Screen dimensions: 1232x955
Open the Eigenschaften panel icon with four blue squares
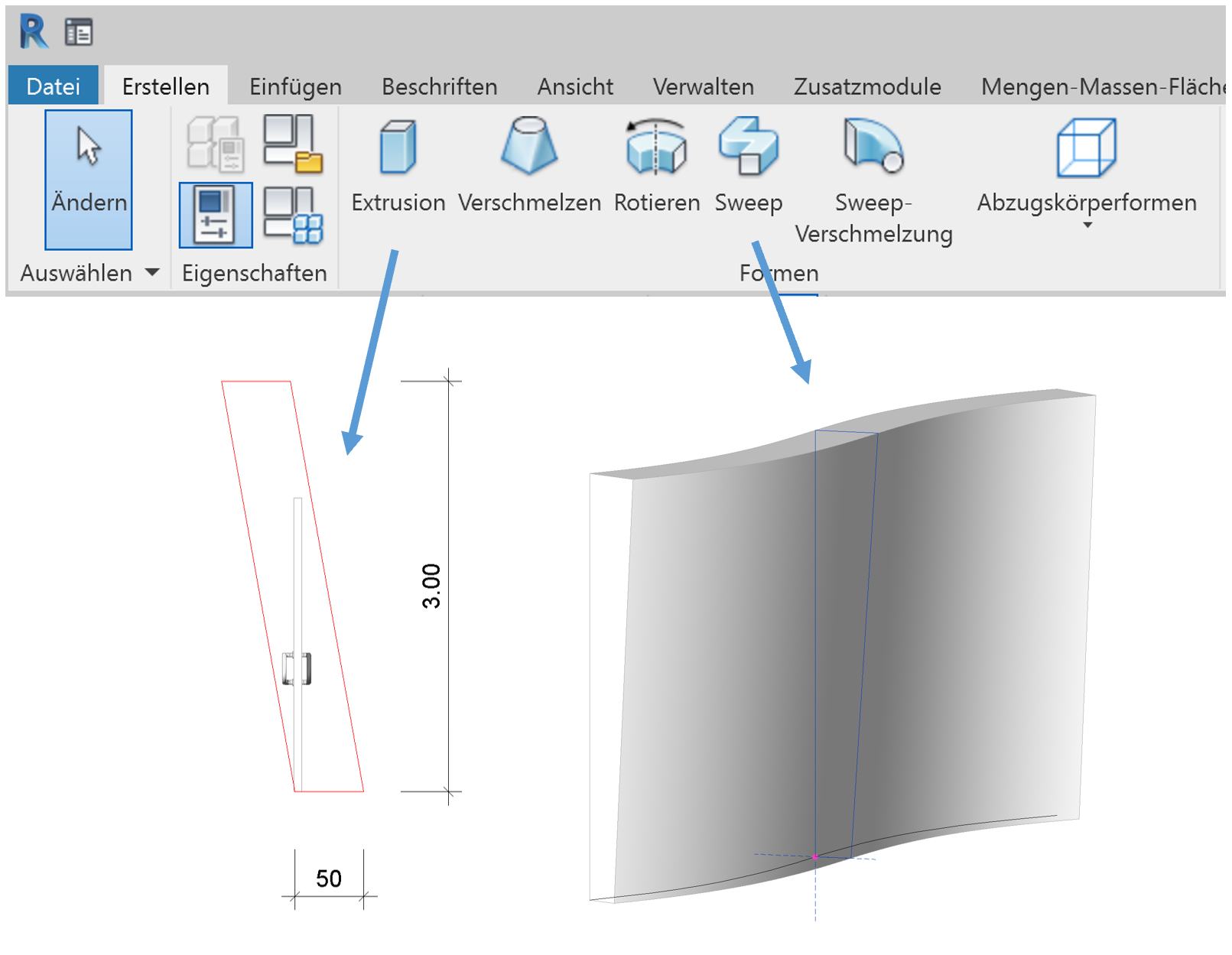pos(293,216)
